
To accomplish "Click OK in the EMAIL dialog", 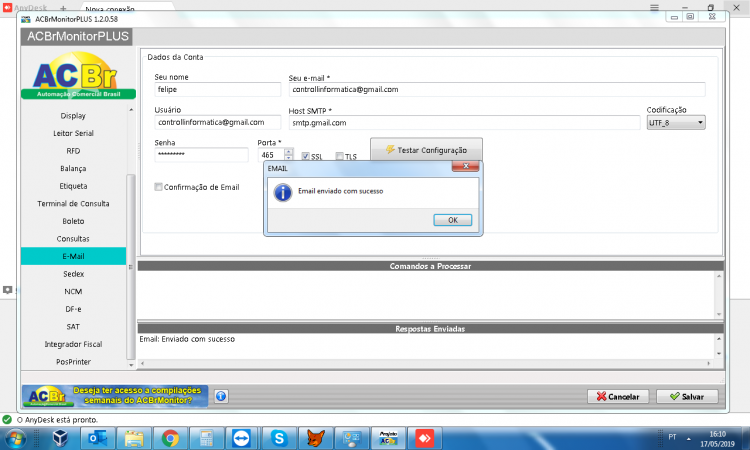I will (452, 220).
